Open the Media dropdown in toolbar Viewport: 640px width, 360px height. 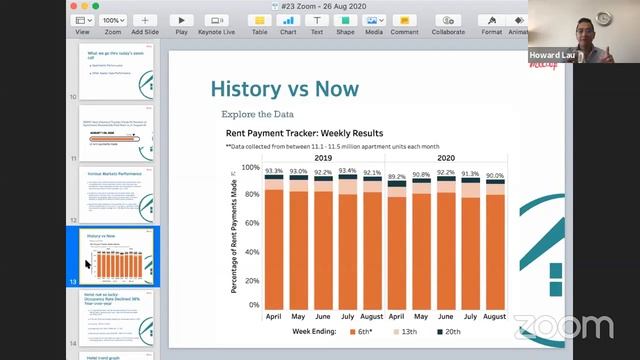point(374,20)
